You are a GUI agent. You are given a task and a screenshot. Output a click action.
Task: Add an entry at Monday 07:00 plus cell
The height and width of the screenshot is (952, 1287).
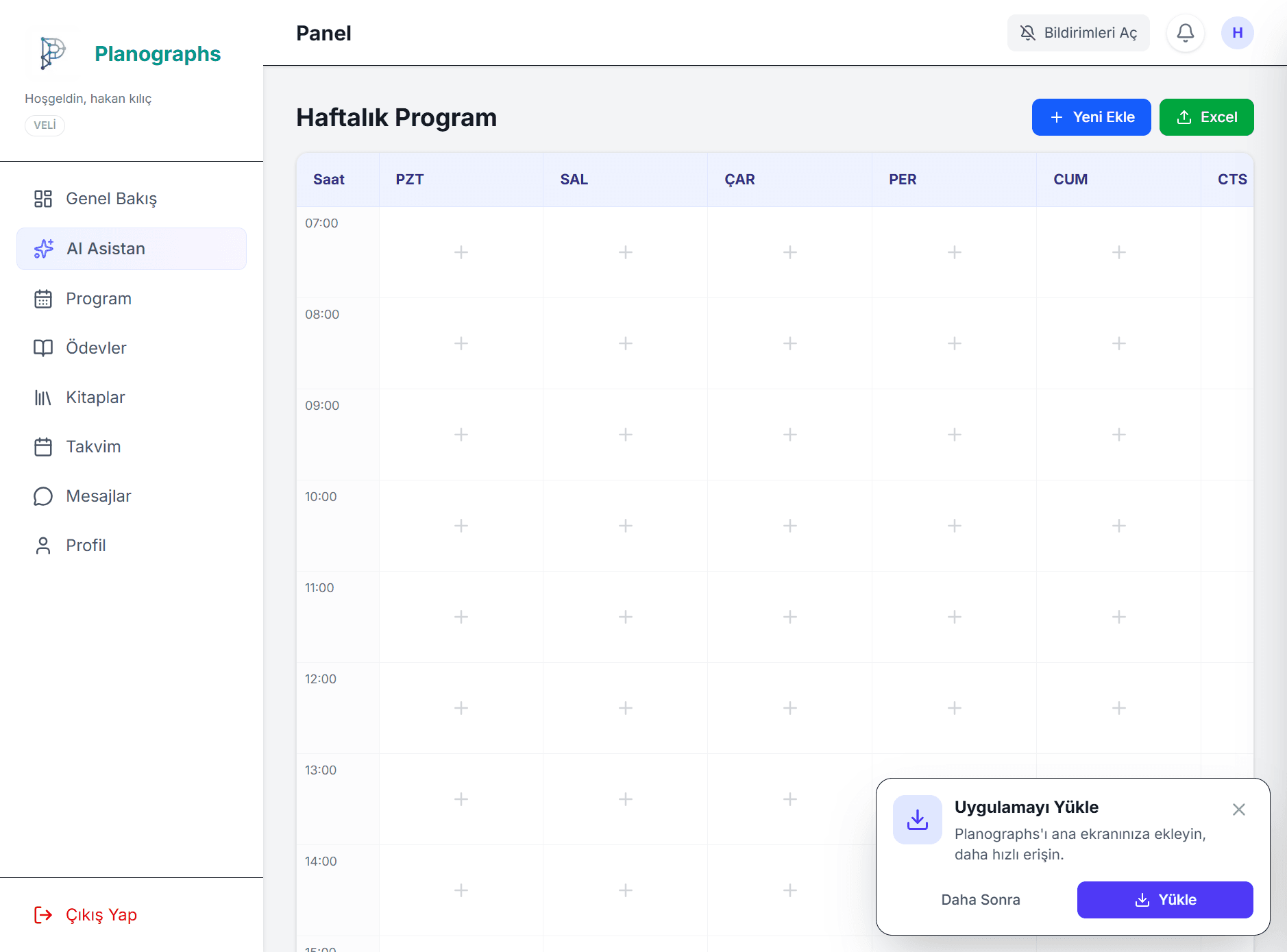coord(461,252)
